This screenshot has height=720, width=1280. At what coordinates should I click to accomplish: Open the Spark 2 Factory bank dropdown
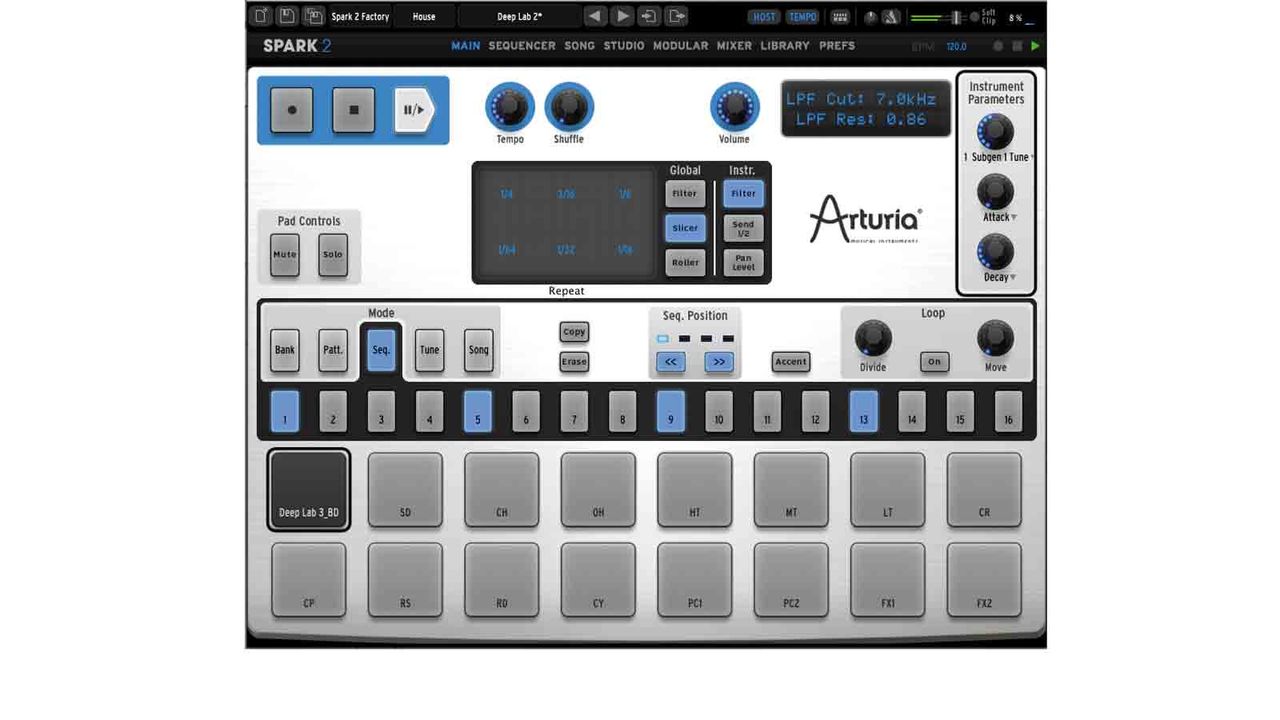(360, 17)
